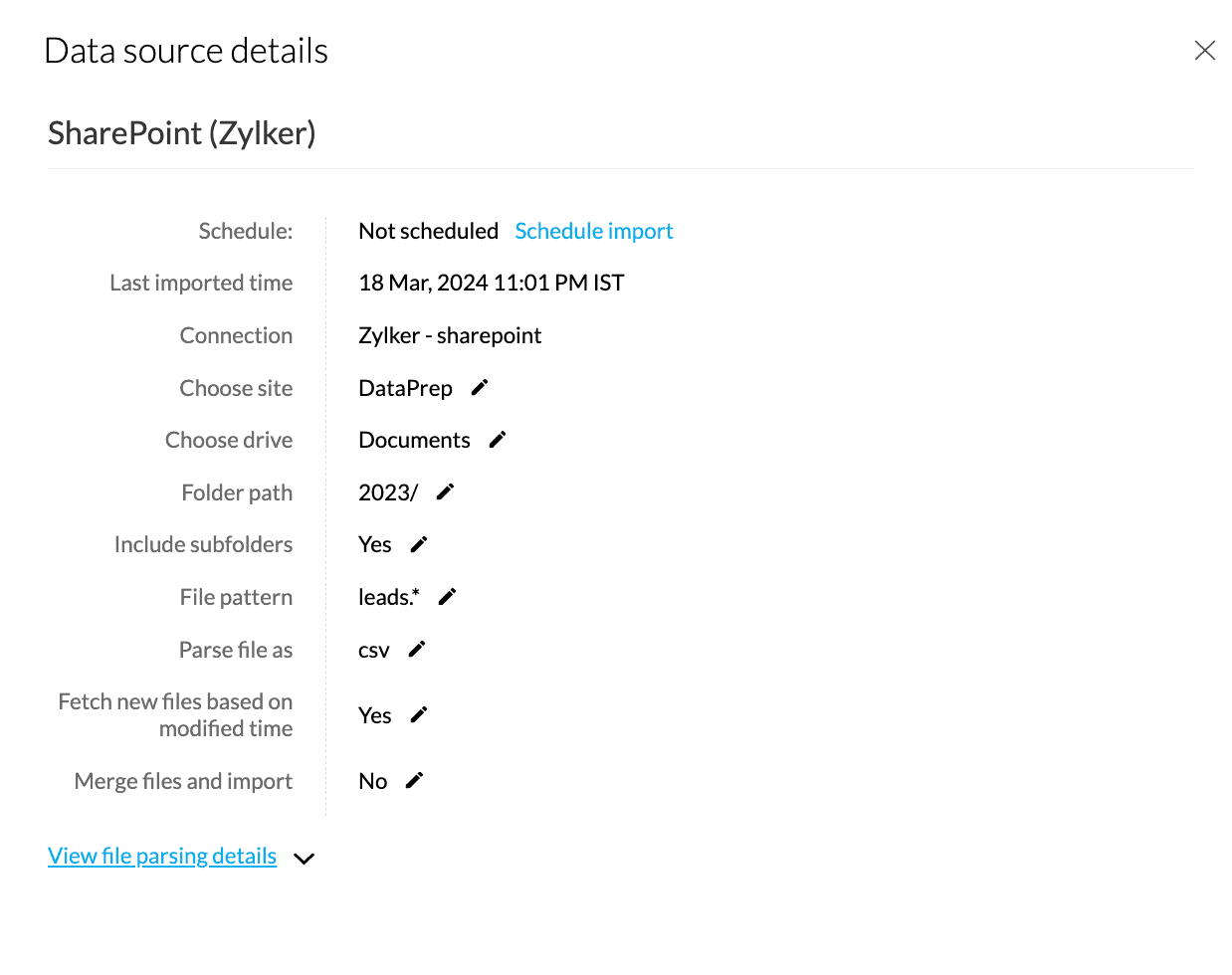Edit the Merge files and import setting

coord(414,781)
